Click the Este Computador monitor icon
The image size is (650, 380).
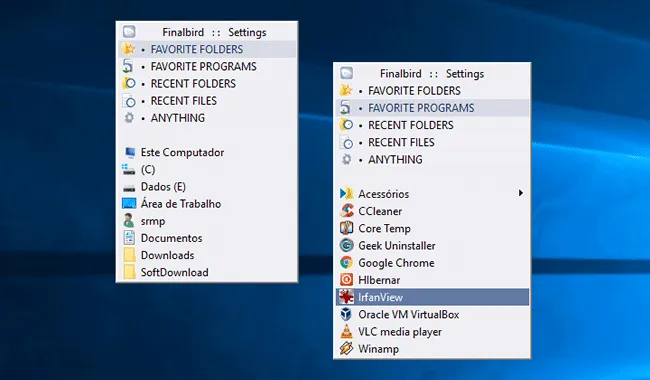pos(130,152)
